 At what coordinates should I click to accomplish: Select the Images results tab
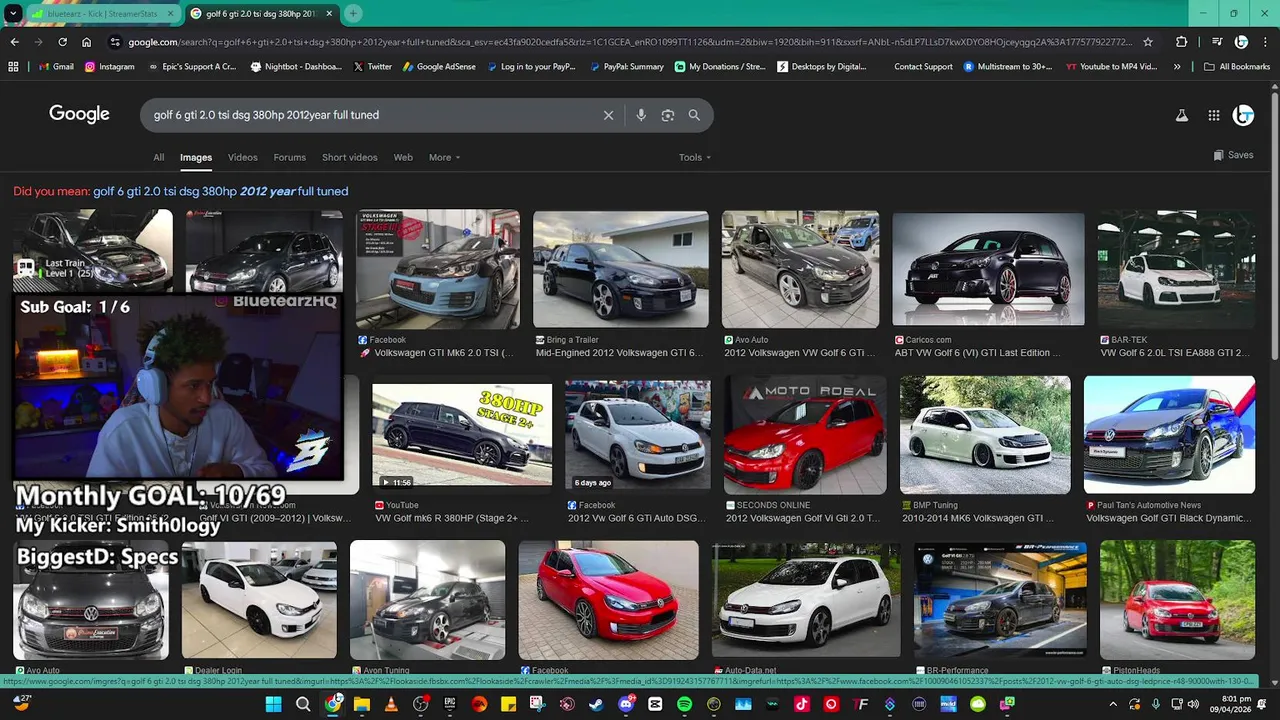tap(196, 157)
